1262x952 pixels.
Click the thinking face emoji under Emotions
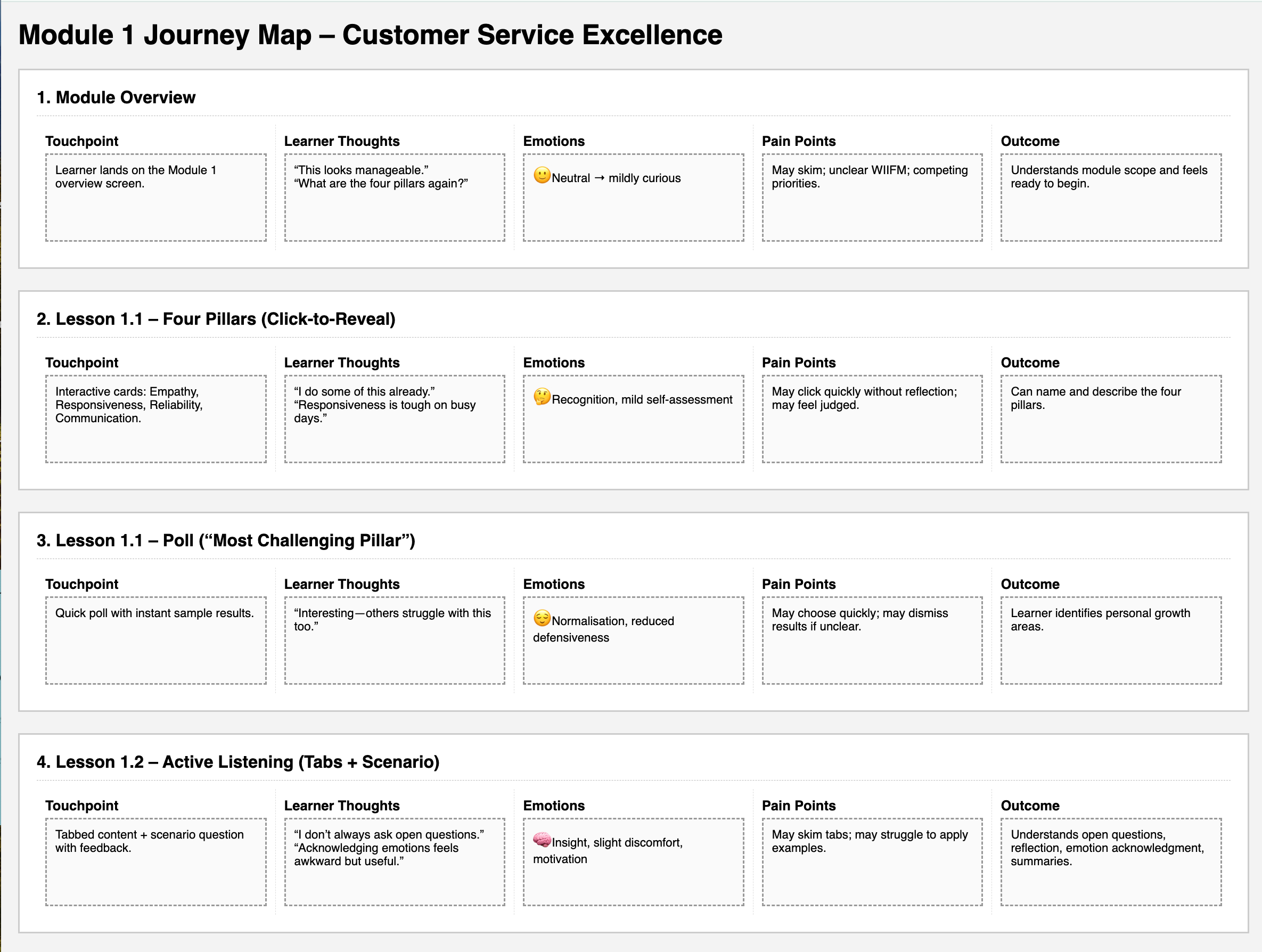click(x=542, y=397)
